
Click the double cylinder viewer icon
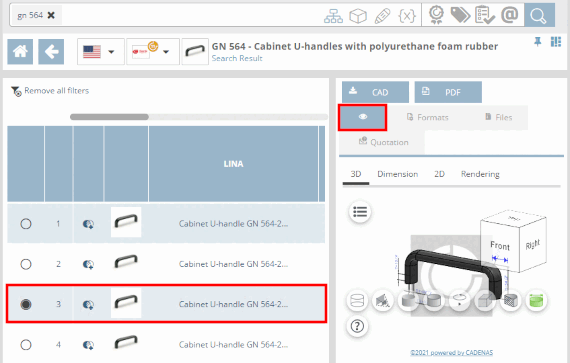434,301
